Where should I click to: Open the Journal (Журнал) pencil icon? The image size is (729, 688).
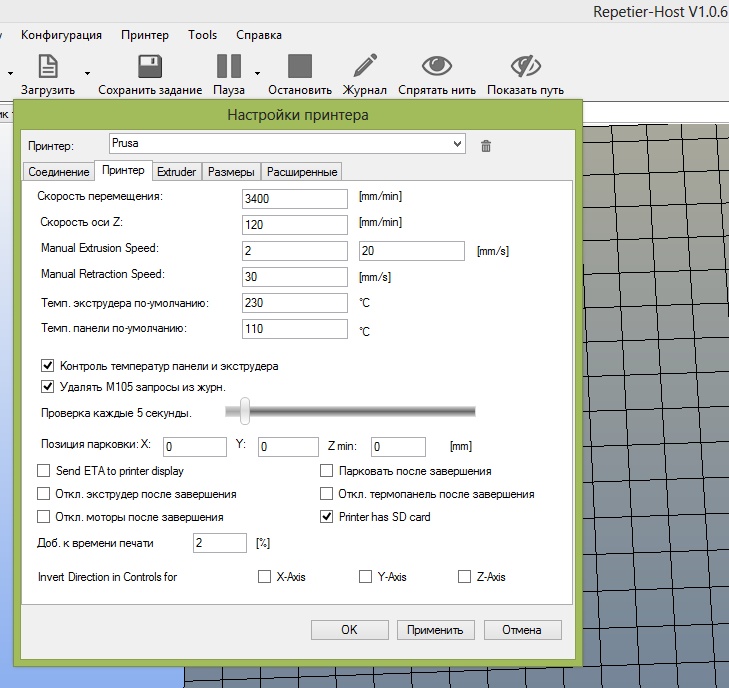pyautogui.click(x=365, y=66)
